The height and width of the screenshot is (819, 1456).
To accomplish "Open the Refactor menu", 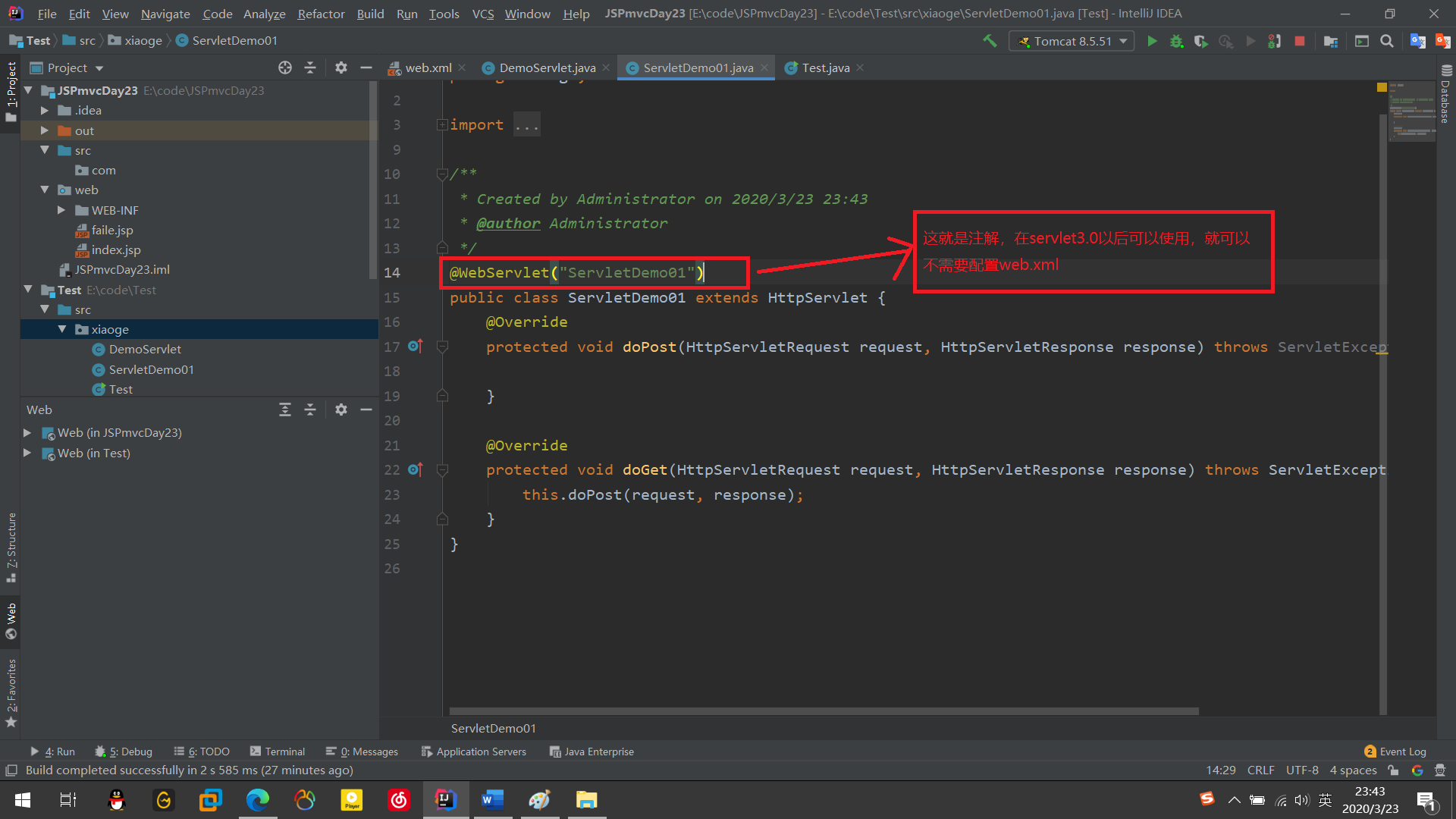I will coord(320,14).
